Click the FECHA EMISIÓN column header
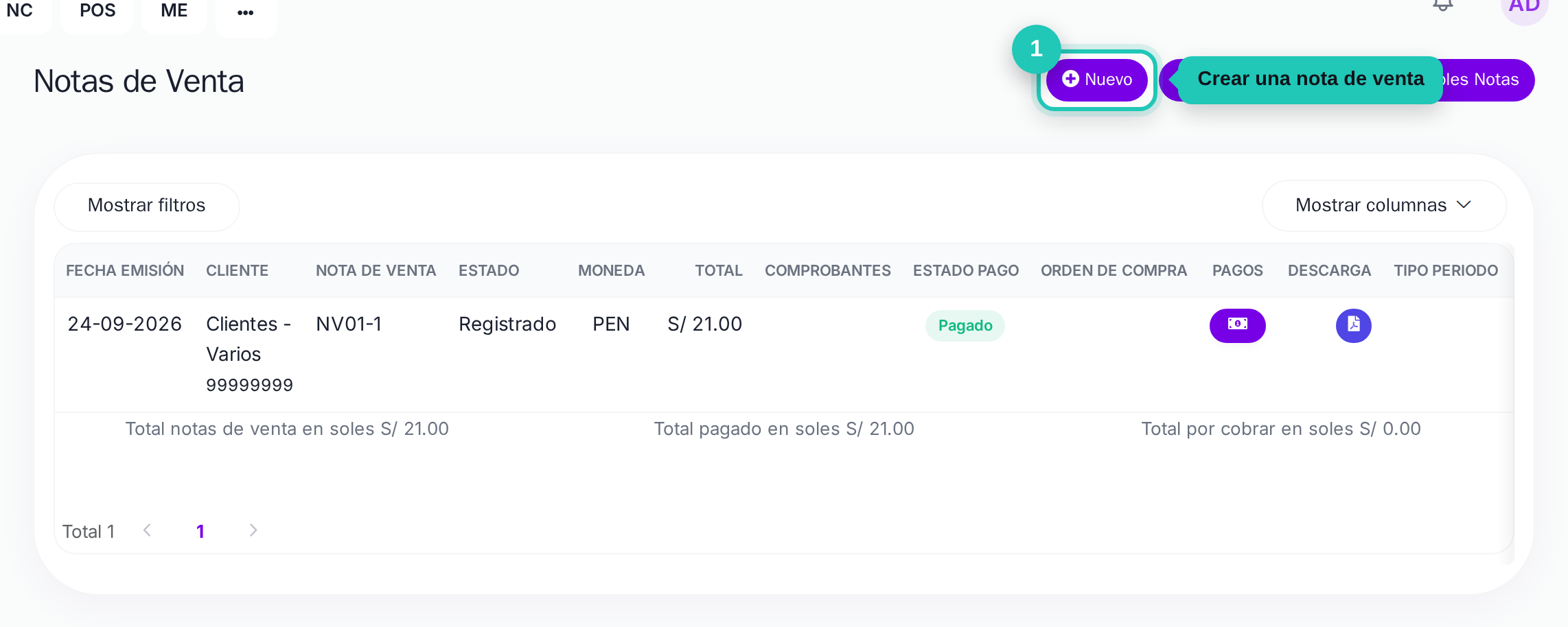 (125, 271)
